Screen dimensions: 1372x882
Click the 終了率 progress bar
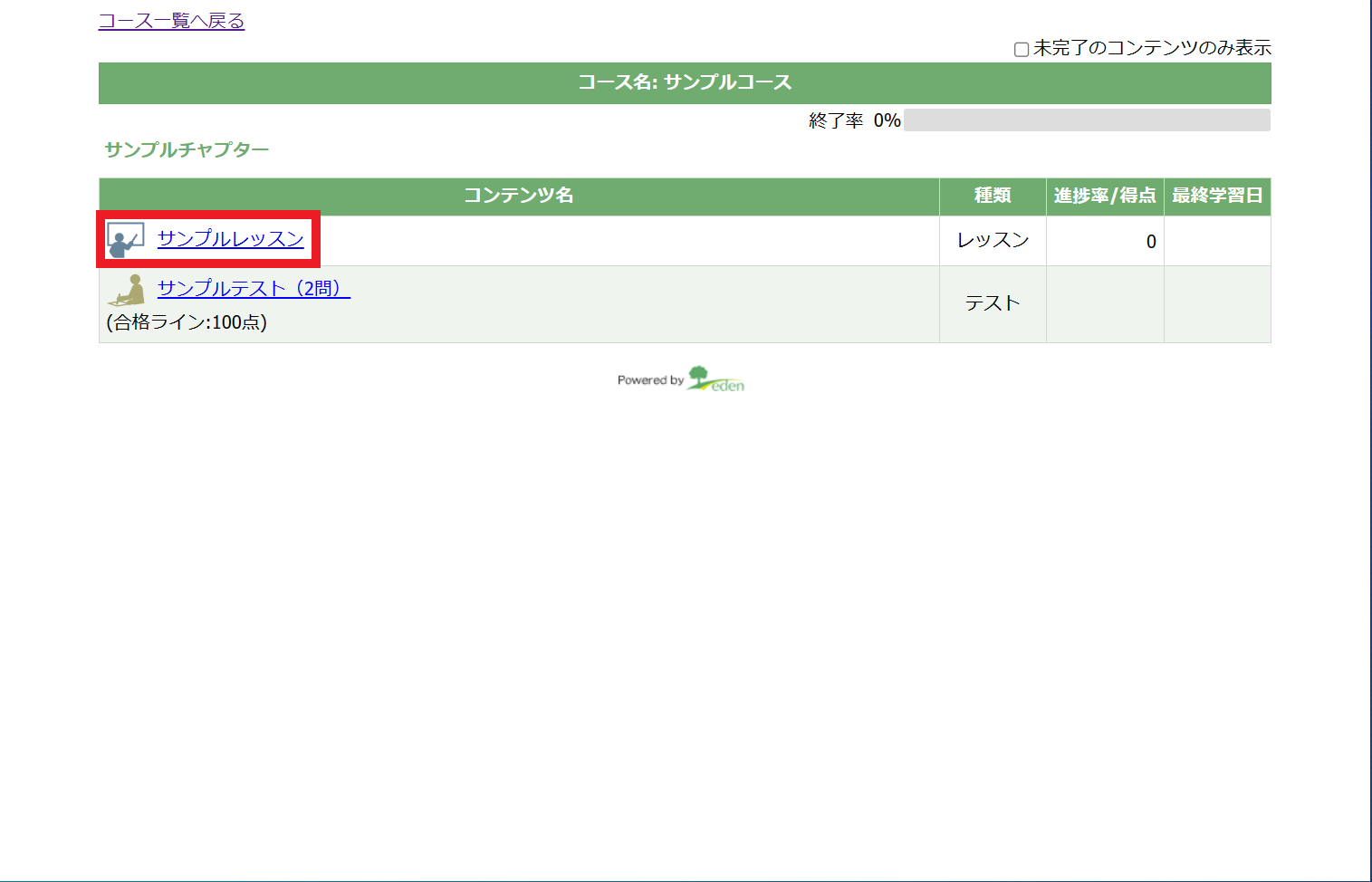click(1087, 120)
